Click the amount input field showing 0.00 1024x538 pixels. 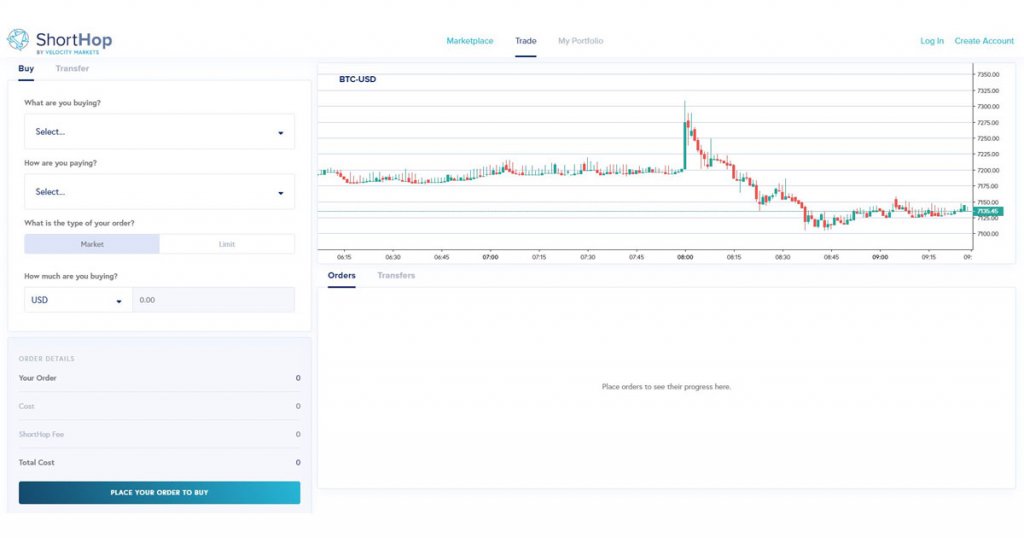coord(214,300)
